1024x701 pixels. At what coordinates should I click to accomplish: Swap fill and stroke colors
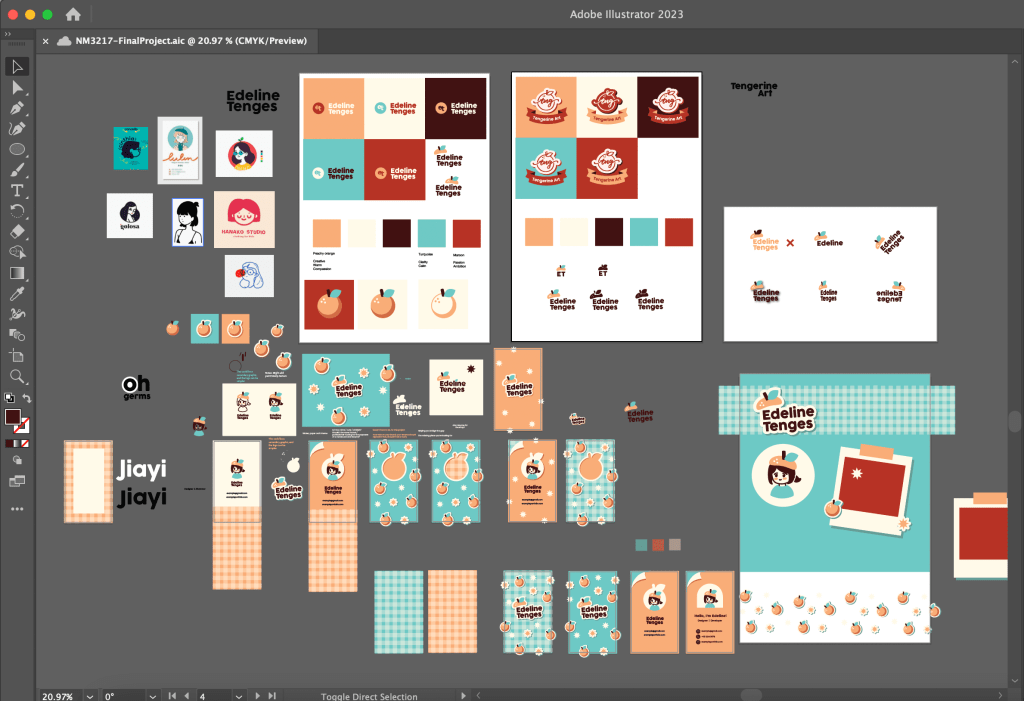coord(27,398)
